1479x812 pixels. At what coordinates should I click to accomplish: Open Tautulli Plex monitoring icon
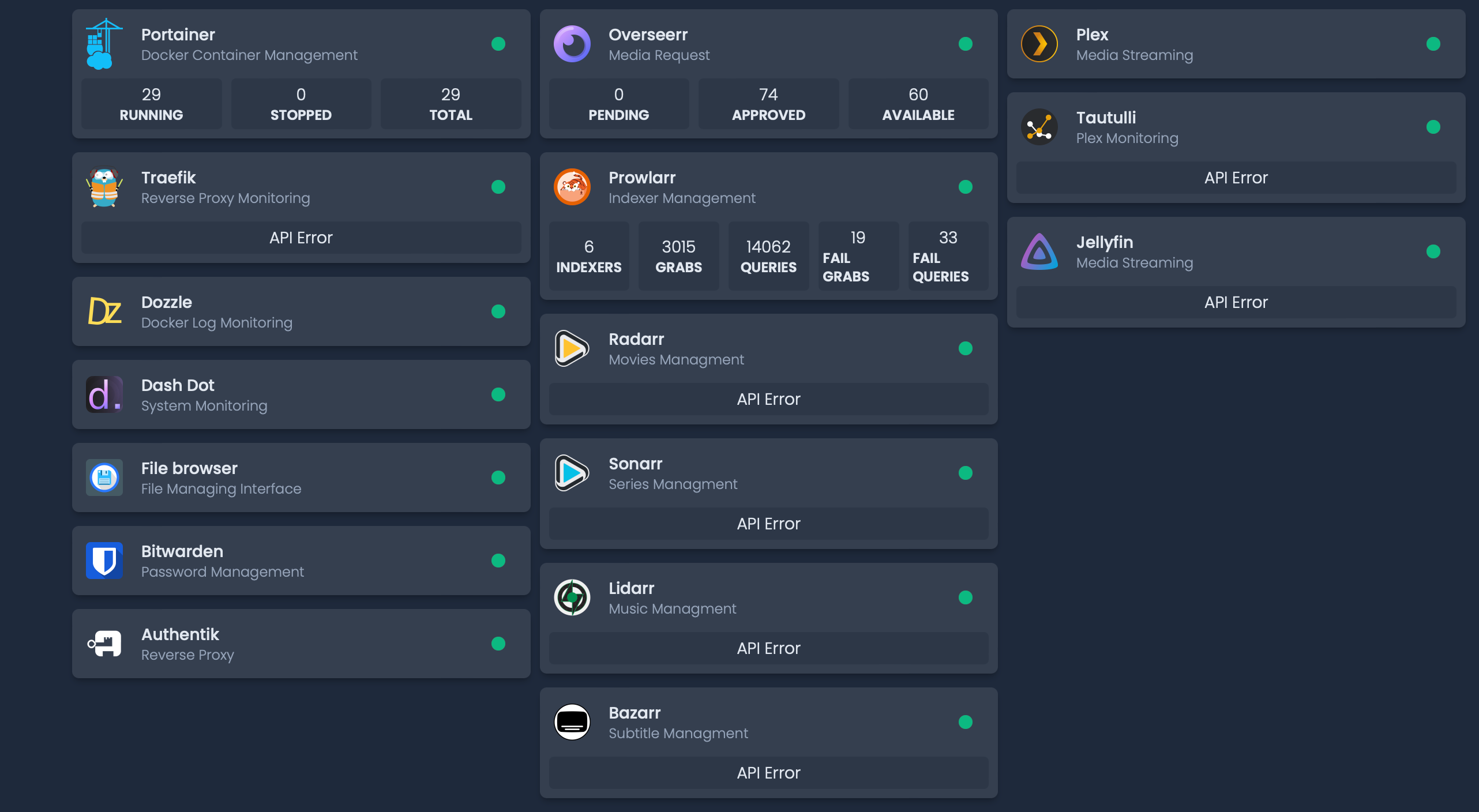(1039, 126)
